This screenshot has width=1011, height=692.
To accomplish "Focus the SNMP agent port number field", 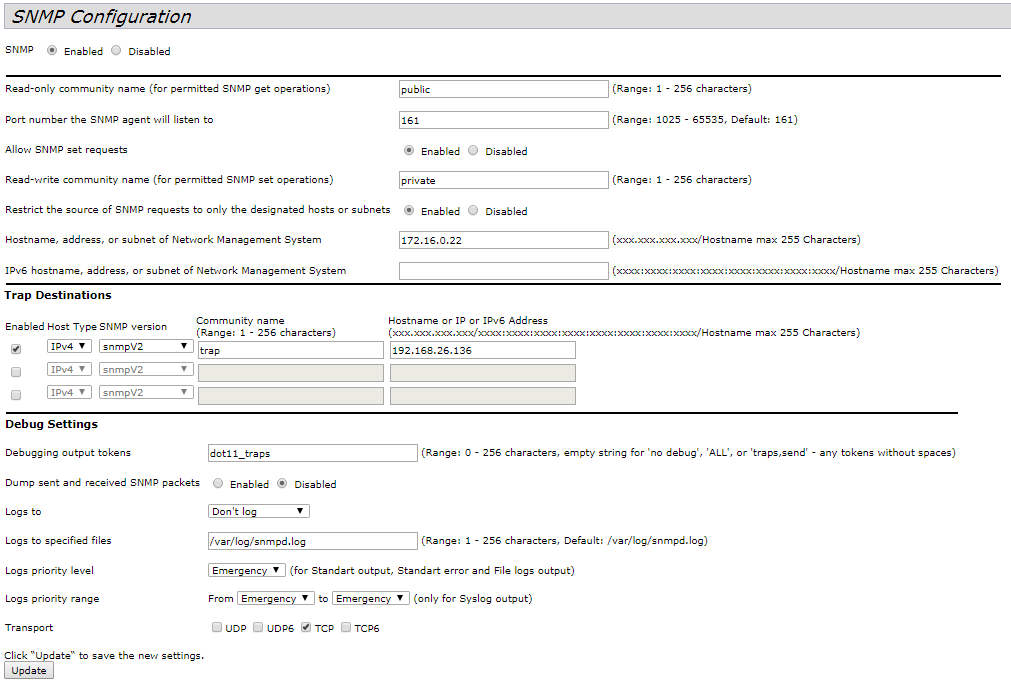I will click(x=503, y=120).
